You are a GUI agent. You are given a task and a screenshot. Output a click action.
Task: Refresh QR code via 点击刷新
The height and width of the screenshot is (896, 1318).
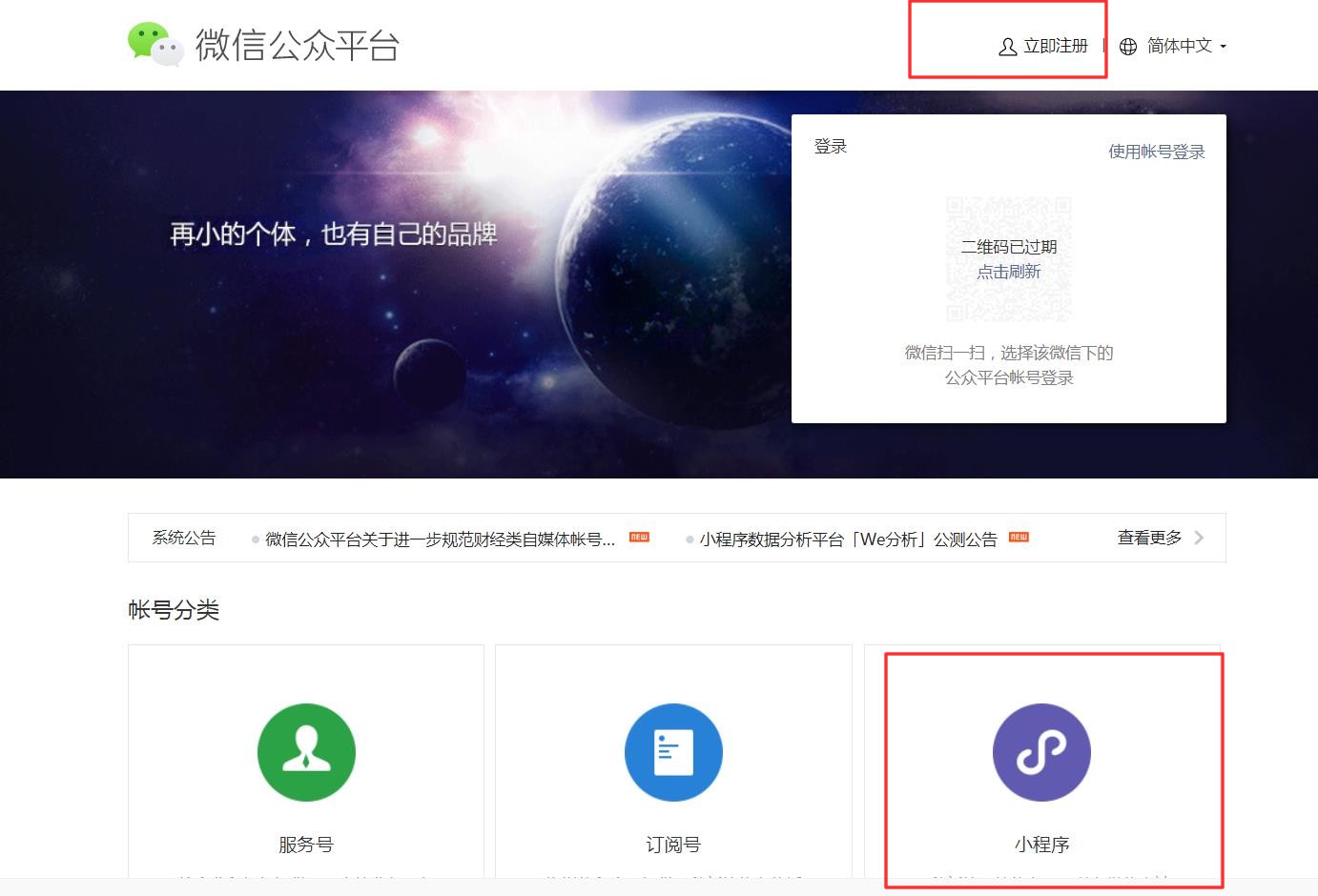point(1009,272)
